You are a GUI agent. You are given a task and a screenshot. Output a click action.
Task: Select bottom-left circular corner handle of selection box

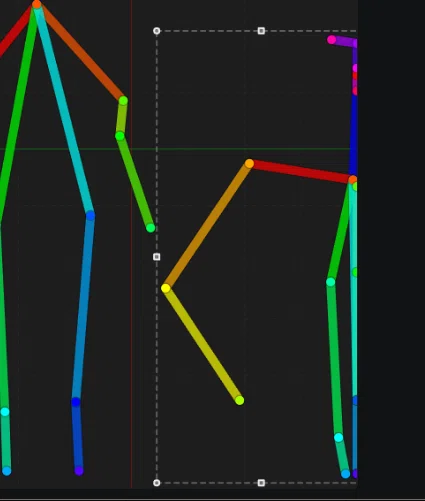[x=157, y=483]
